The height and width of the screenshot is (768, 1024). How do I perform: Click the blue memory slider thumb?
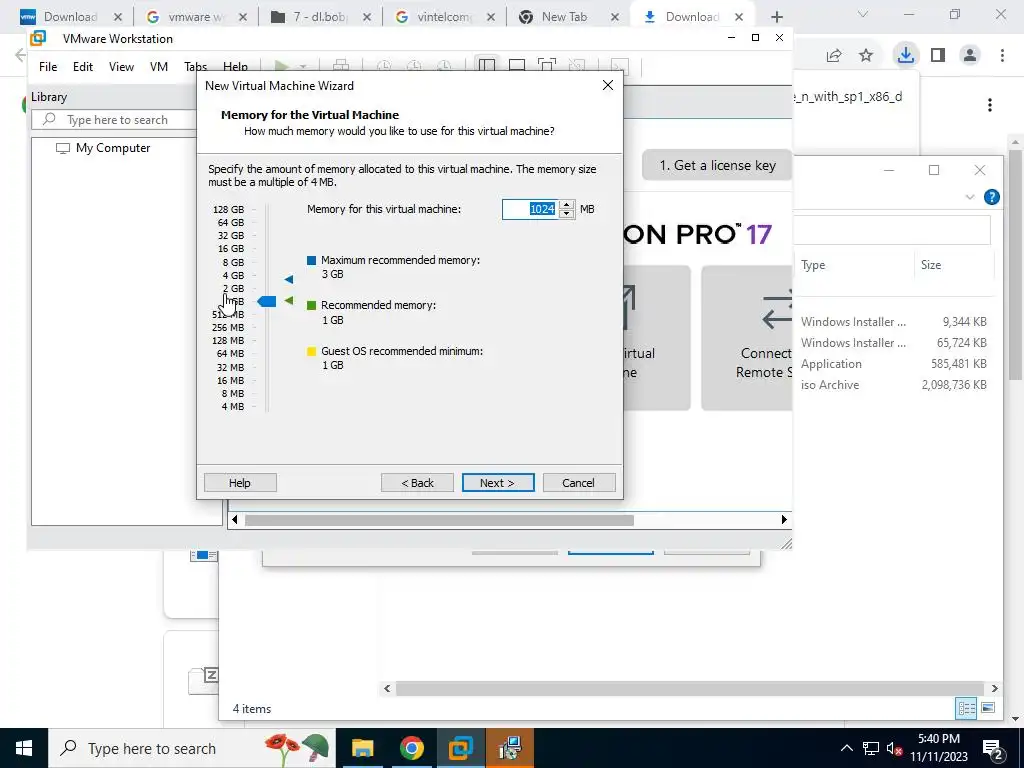(x=266, y=301)
